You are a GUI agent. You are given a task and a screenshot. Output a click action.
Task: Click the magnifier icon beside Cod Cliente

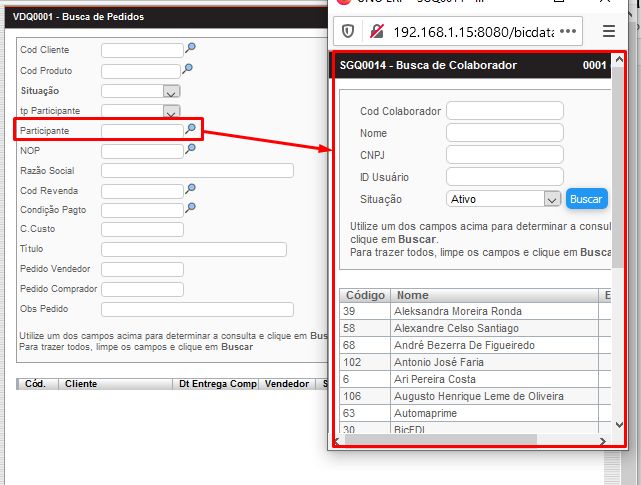(190, 48)
